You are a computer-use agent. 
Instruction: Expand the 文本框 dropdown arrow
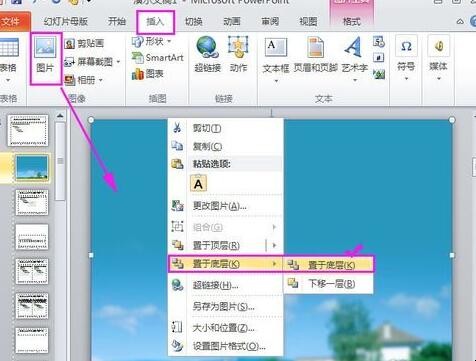(276, 81)
